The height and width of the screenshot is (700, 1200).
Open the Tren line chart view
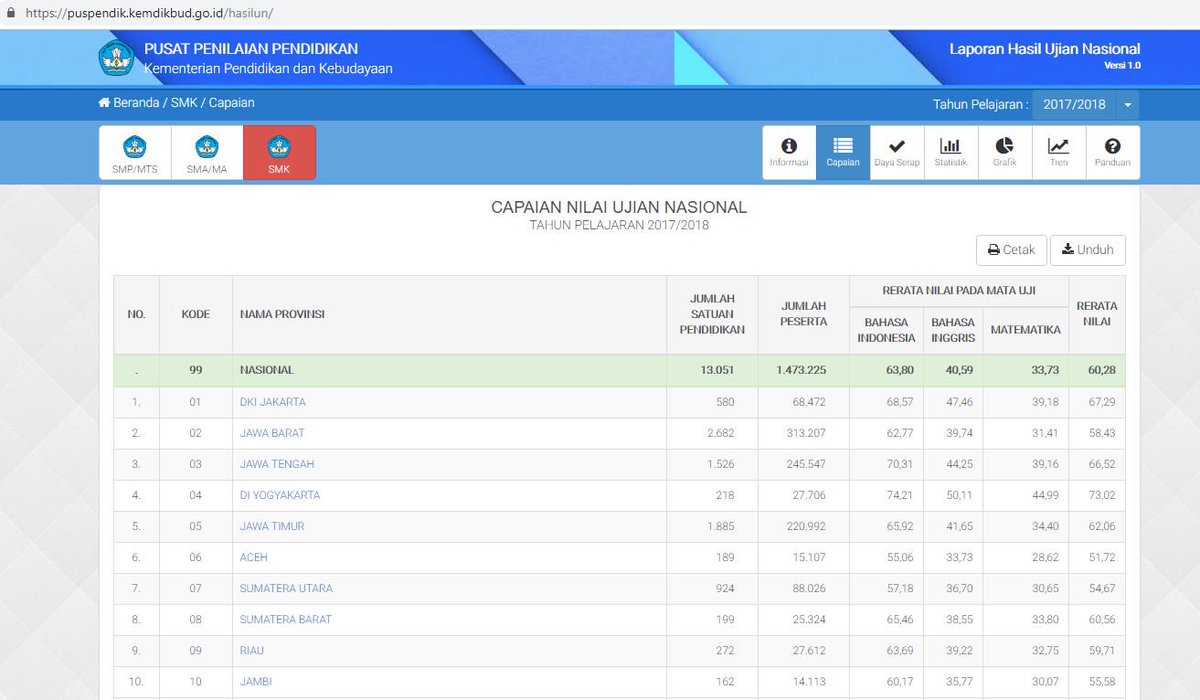(x=1059, y=152)
